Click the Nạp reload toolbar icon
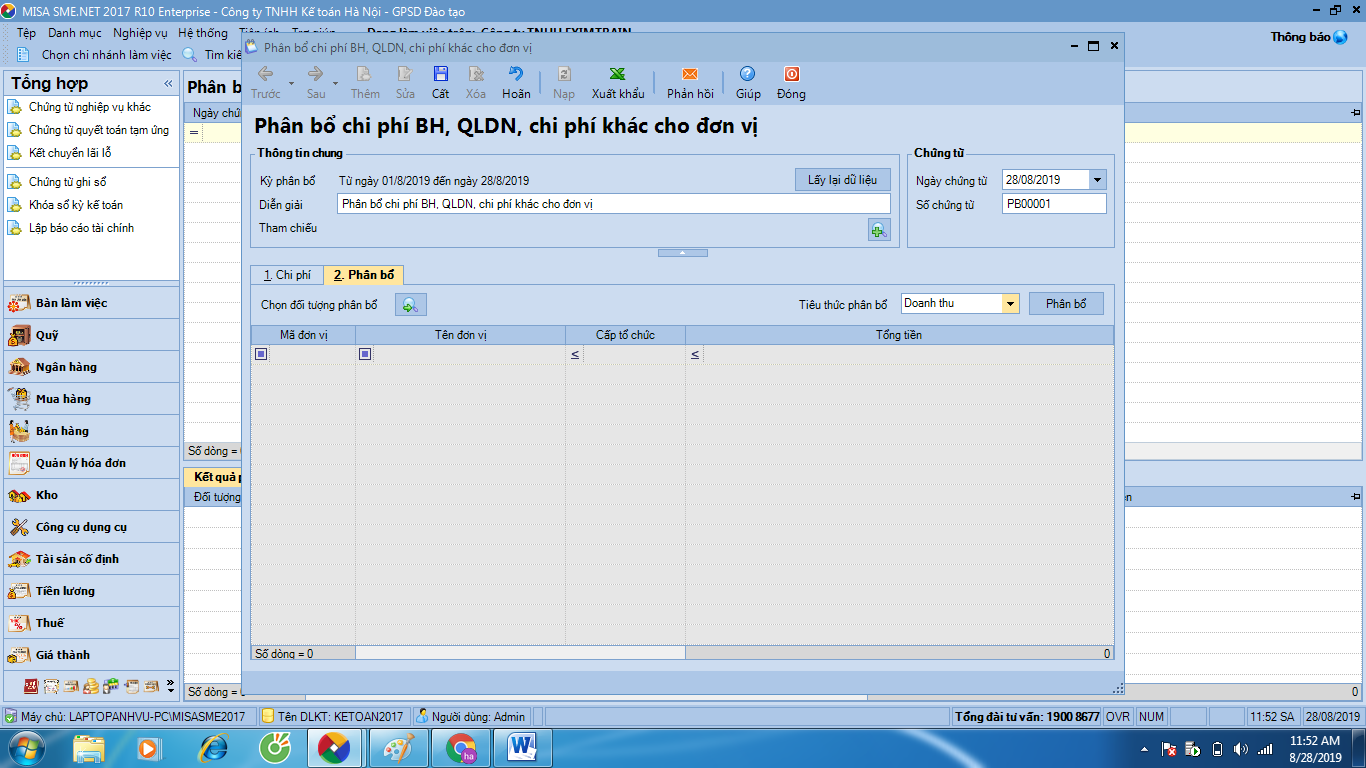The image size is (1366, 768). coord(564,74)
